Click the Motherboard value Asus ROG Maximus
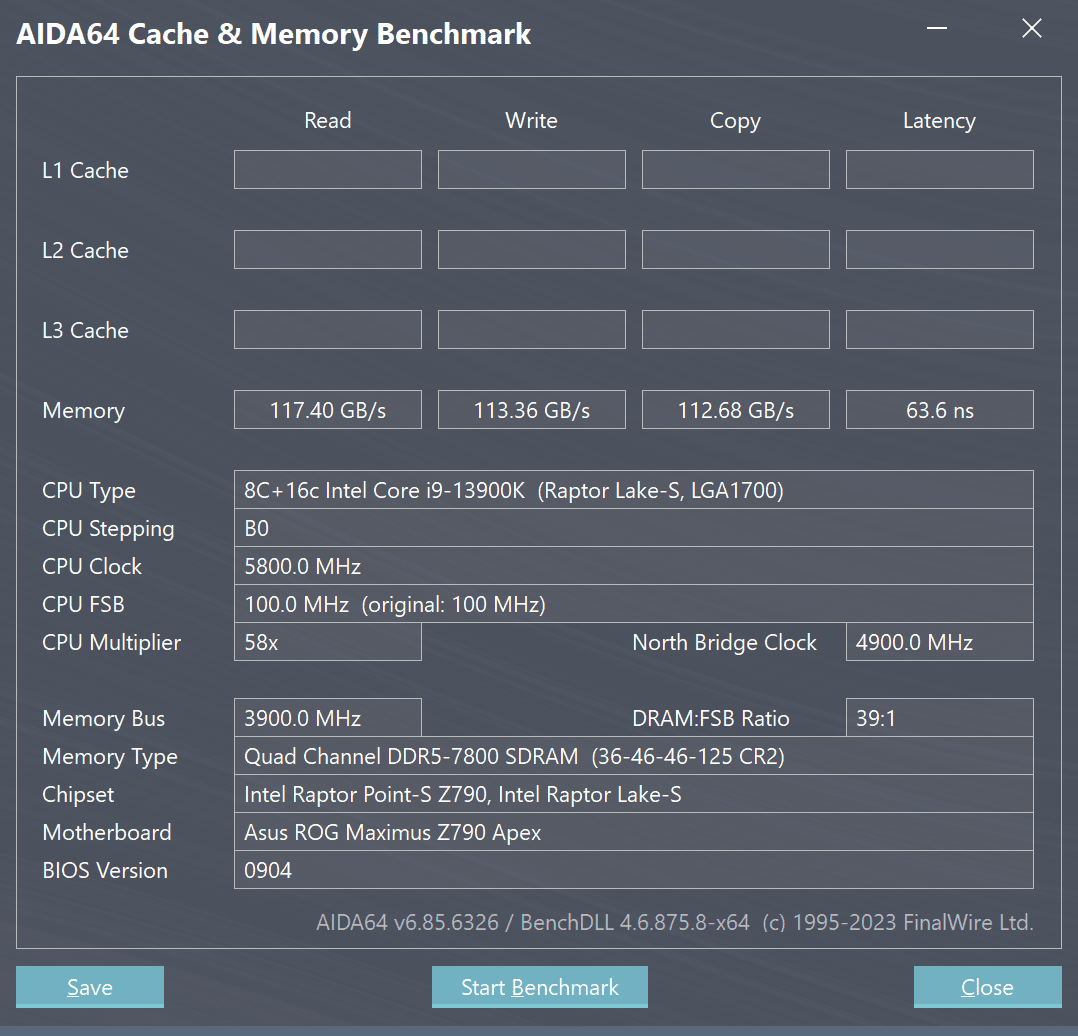 (x=633, y=832)
